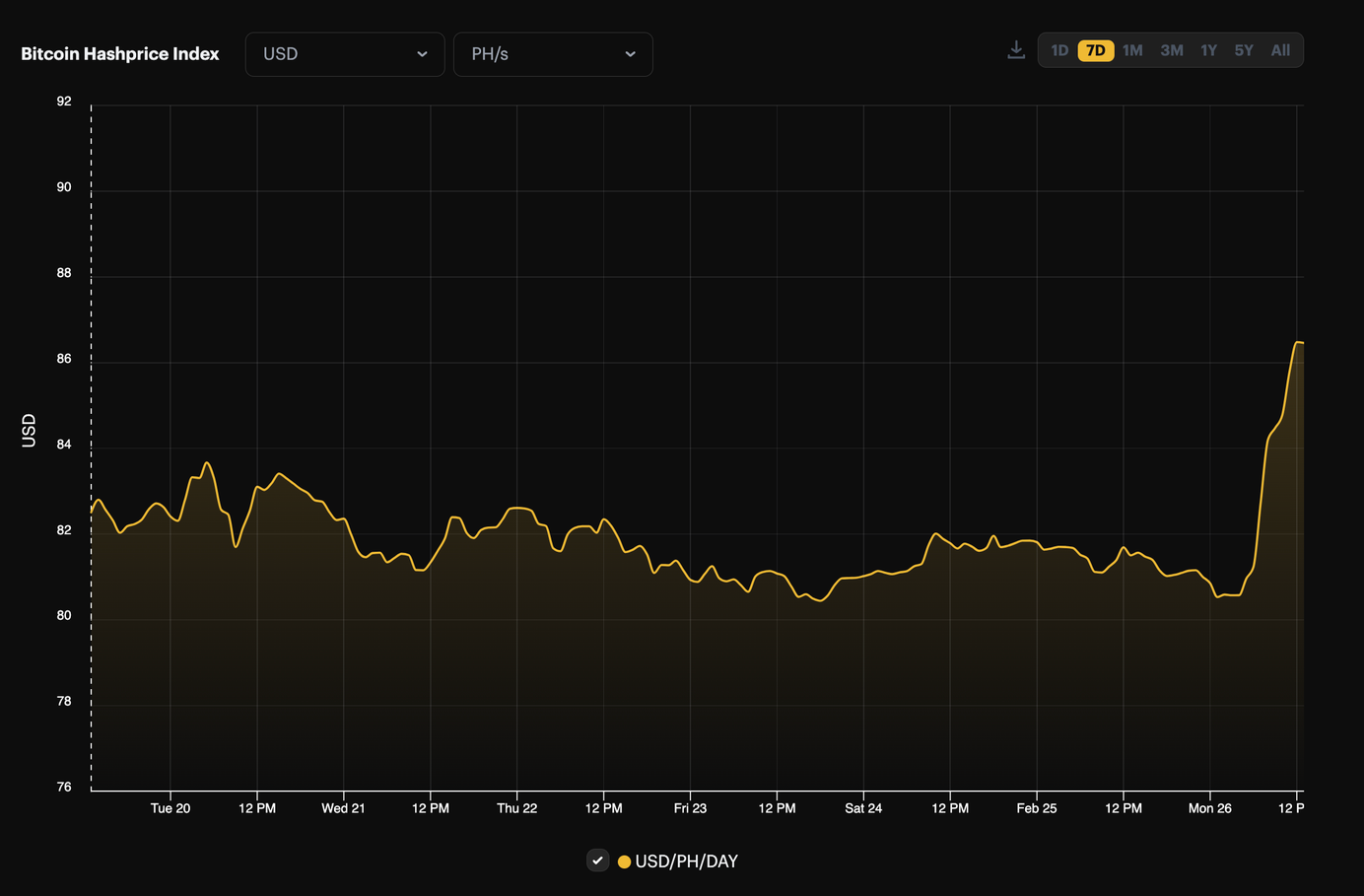Switch to the 1M time range
Viewport: 1364px width, 896px height.
1132,49
